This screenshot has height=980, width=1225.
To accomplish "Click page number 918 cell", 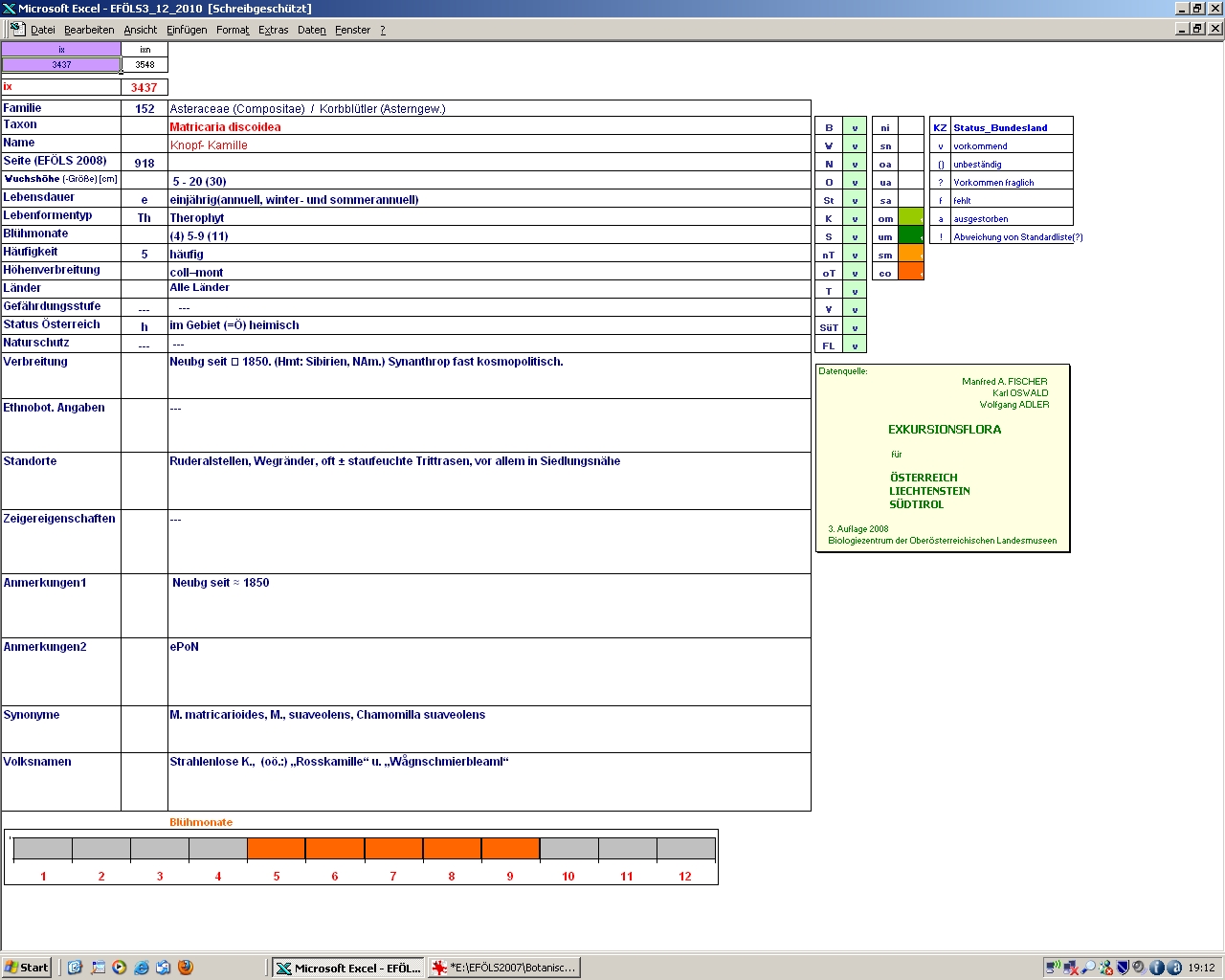I will [x=145, y=164].
